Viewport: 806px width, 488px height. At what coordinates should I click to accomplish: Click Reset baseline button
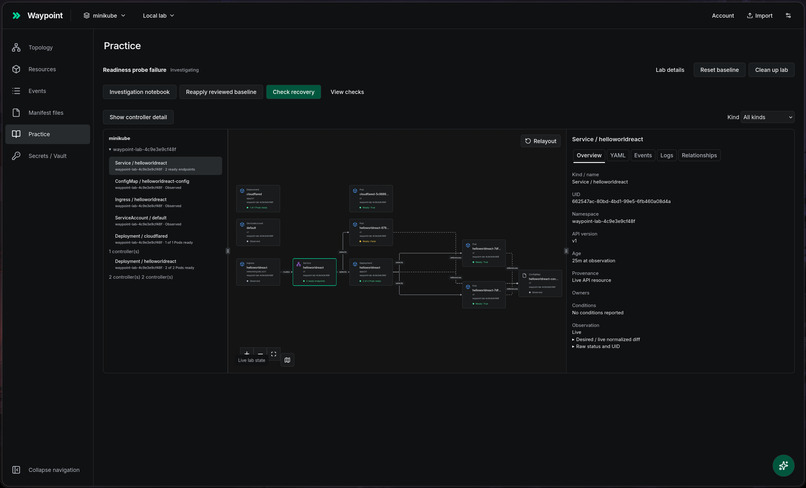(719, 70)
